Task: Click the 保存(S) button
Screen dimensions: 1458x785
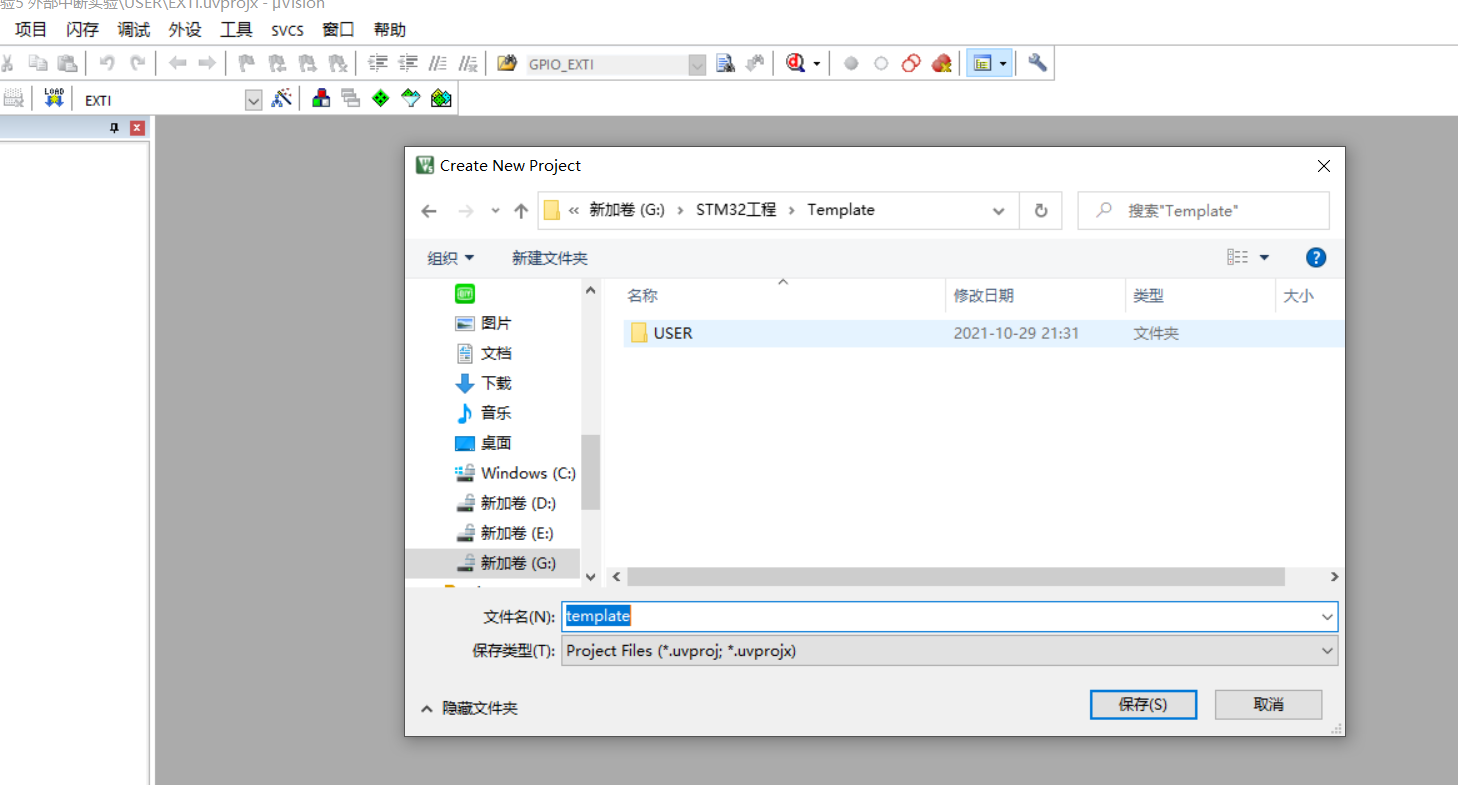Action: 1143,704
